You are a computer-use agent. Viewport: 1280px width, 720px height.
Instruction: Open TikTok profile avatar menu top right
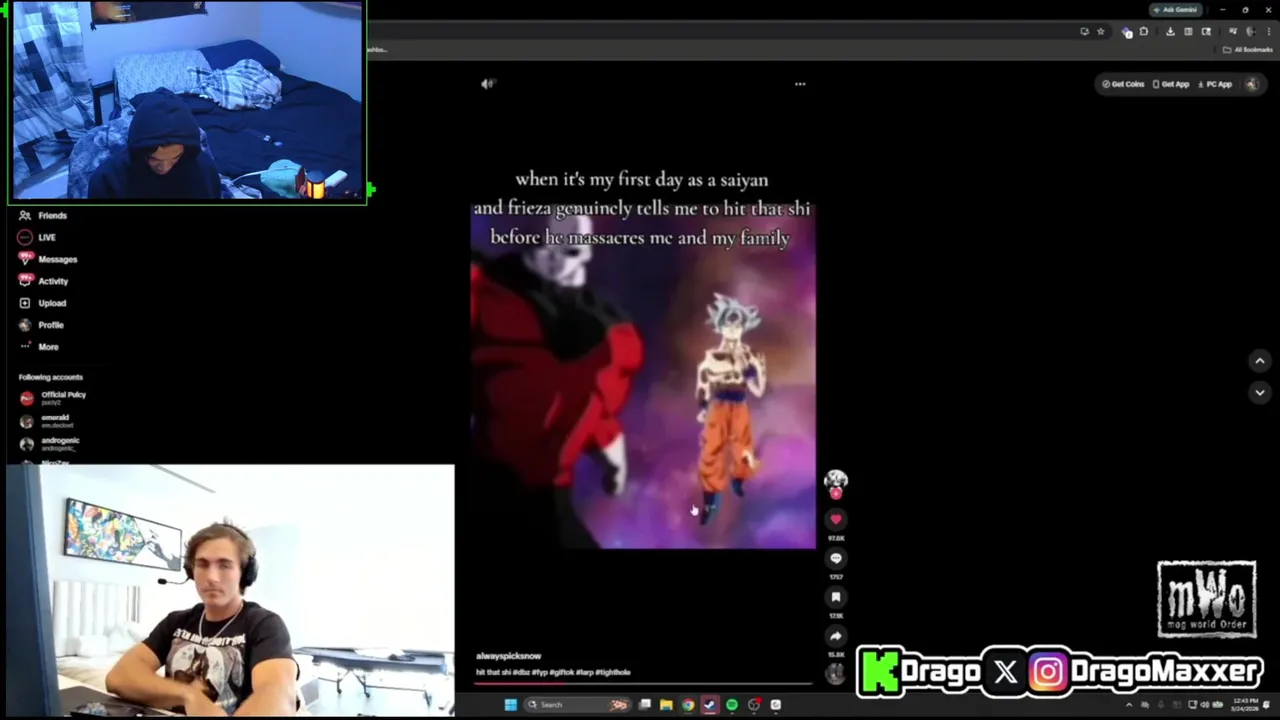(x=1251, y=84)
